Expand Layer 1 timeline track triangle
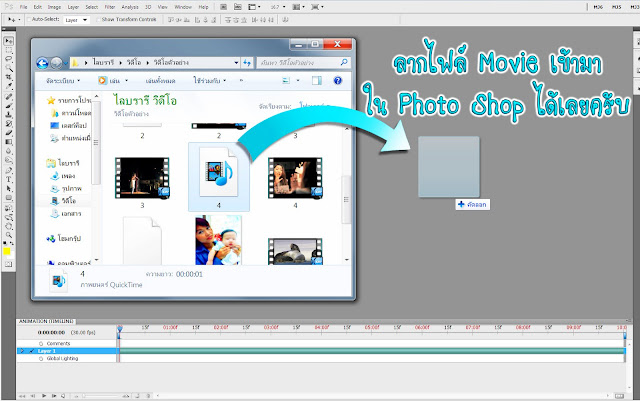The width and height of the screenshot is (640, 401). [22, 351]
